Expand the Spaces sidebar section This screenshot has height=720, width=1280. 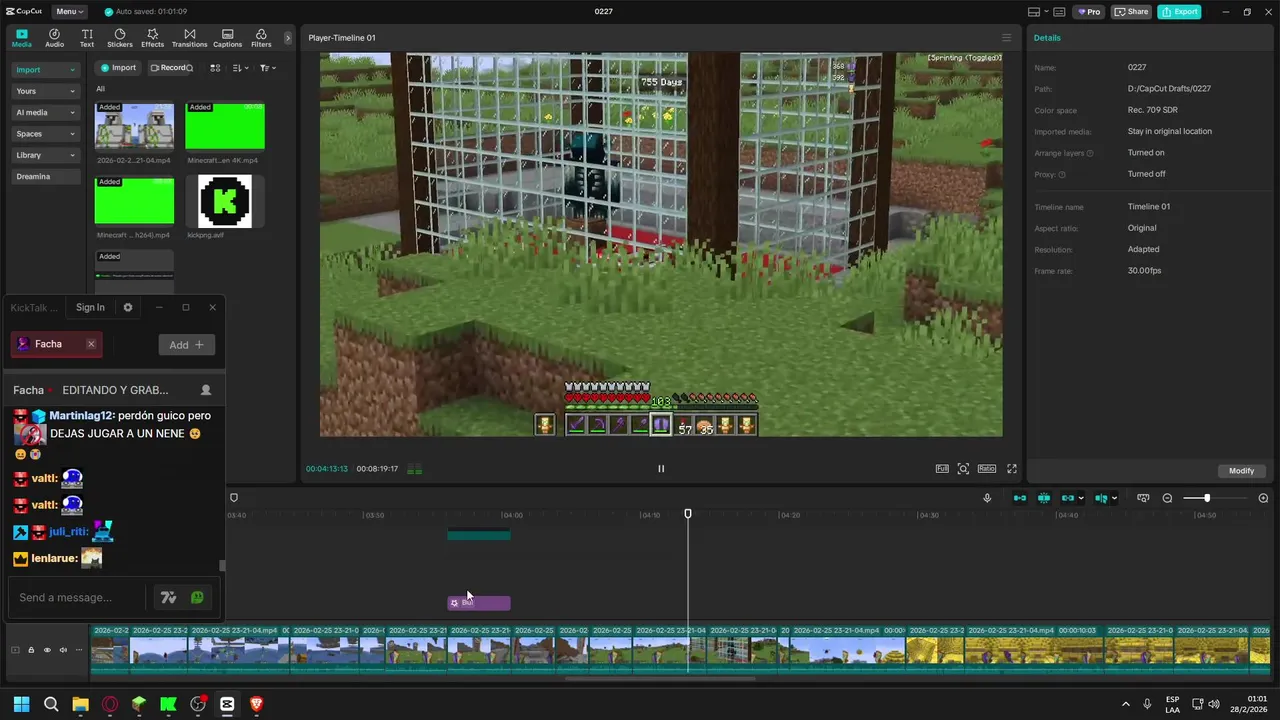tap(45, 134)
